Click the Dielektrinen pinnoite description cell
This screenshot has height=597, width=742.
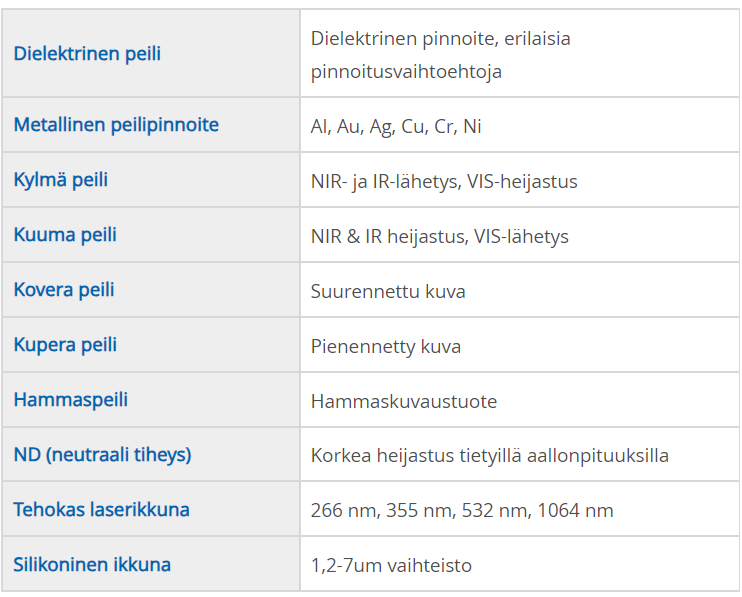pyautogui.click(x=440, y=55)
